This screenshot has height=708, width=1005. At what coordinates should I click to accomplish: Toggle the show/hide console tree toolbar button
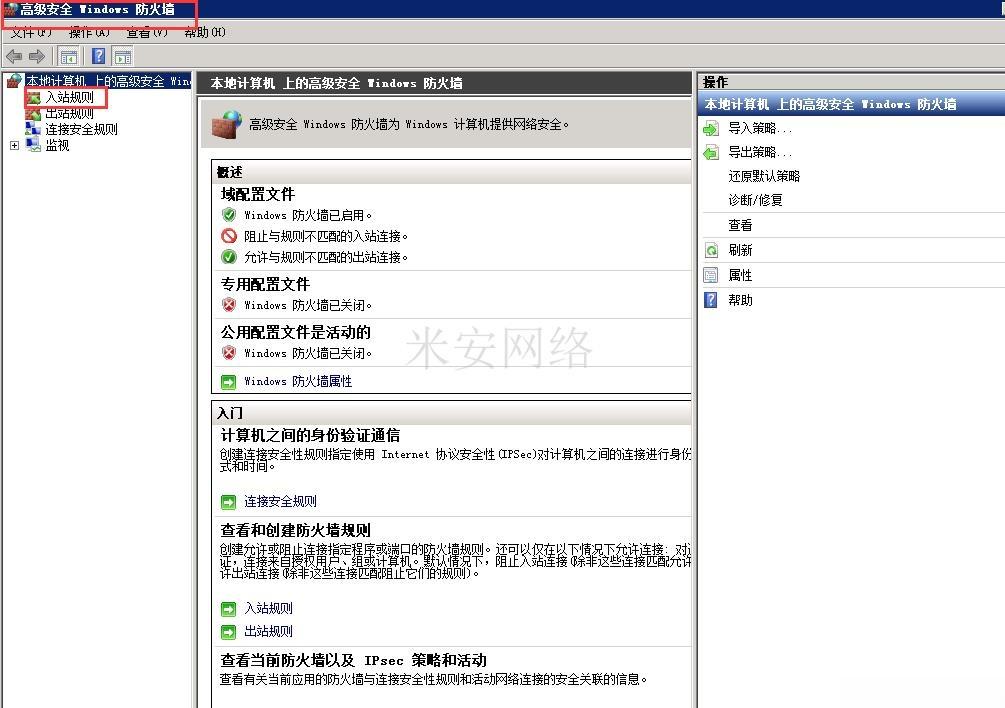[69, 56]
